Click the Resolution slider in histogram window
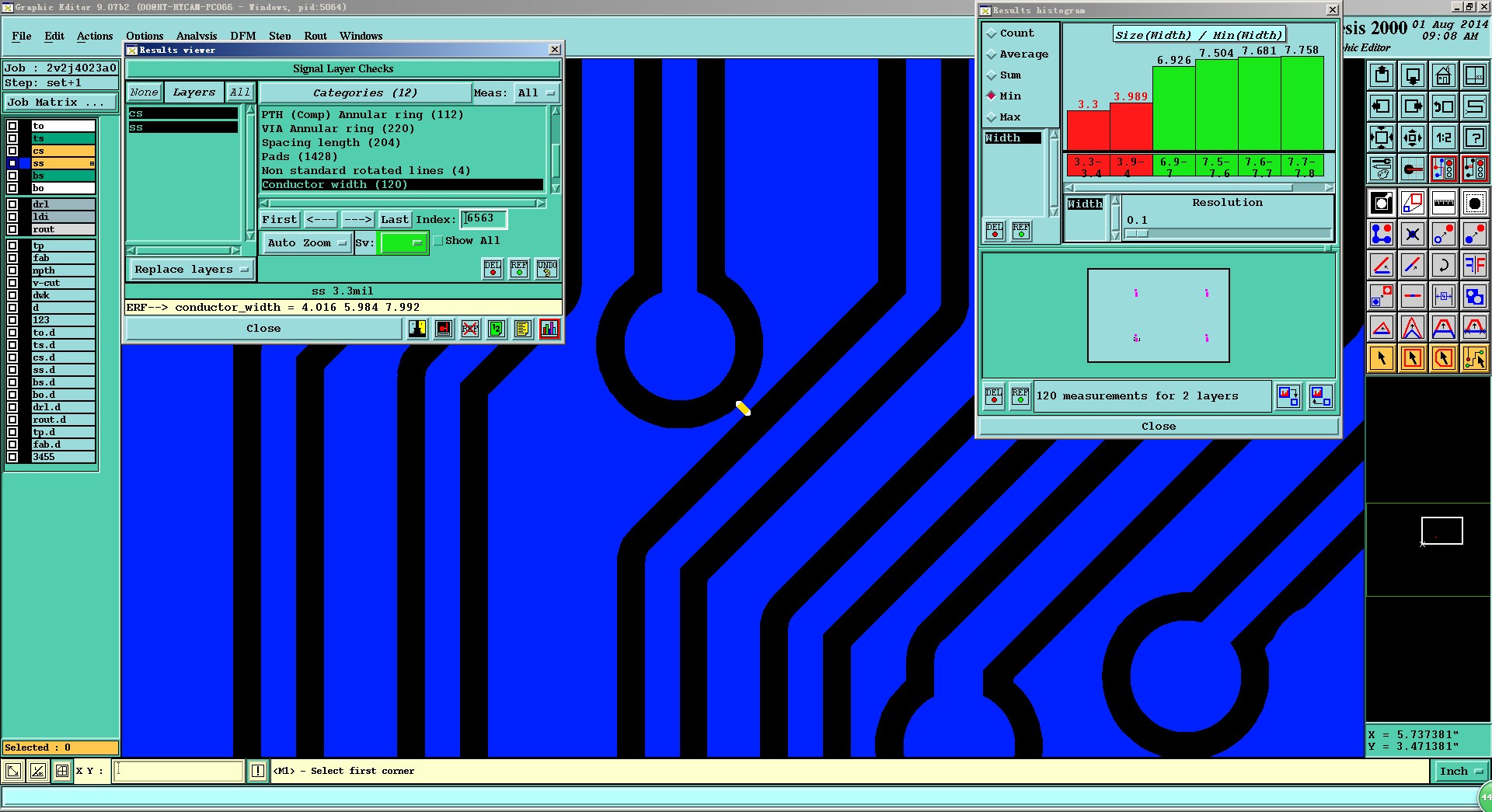 click(x=1228, y=233)
